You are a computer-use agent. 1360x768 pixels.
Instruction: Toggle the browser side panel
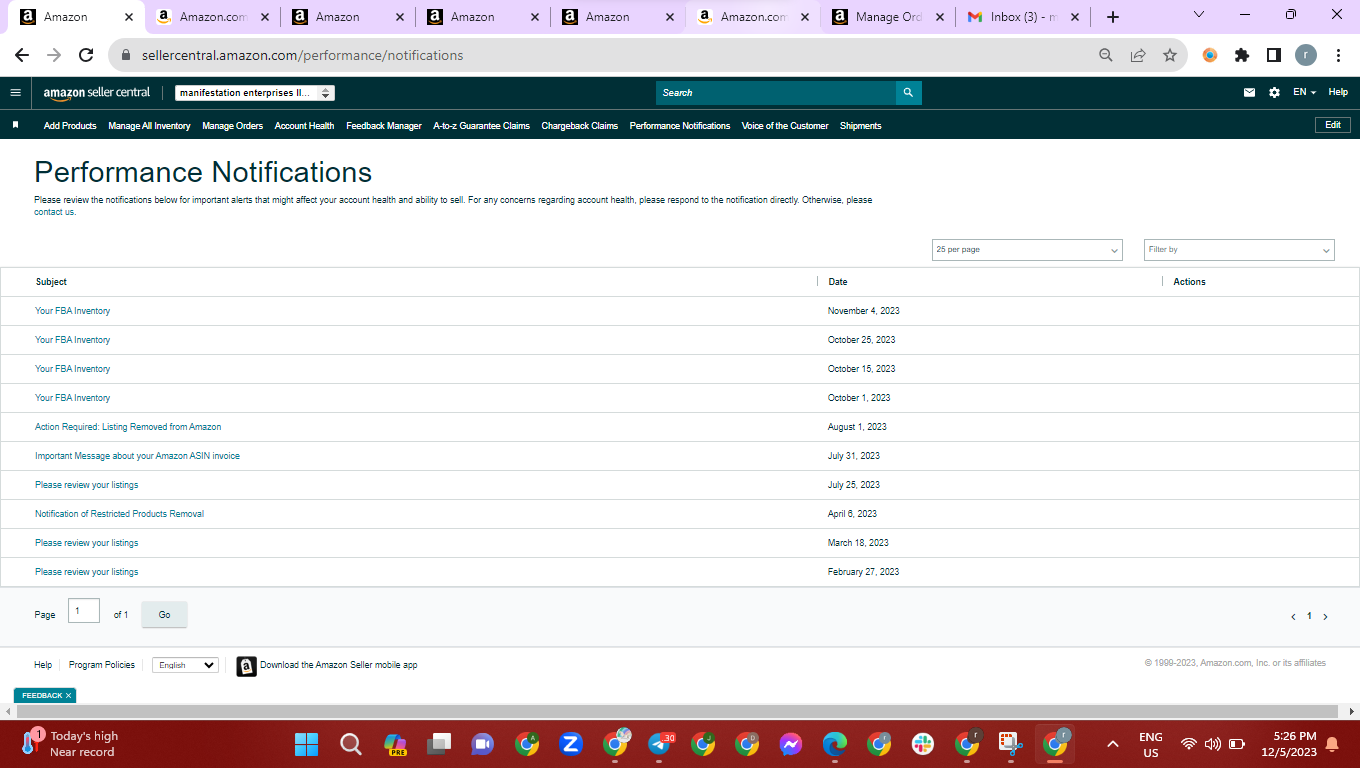pyautogui.click(x=1274, y=56)
